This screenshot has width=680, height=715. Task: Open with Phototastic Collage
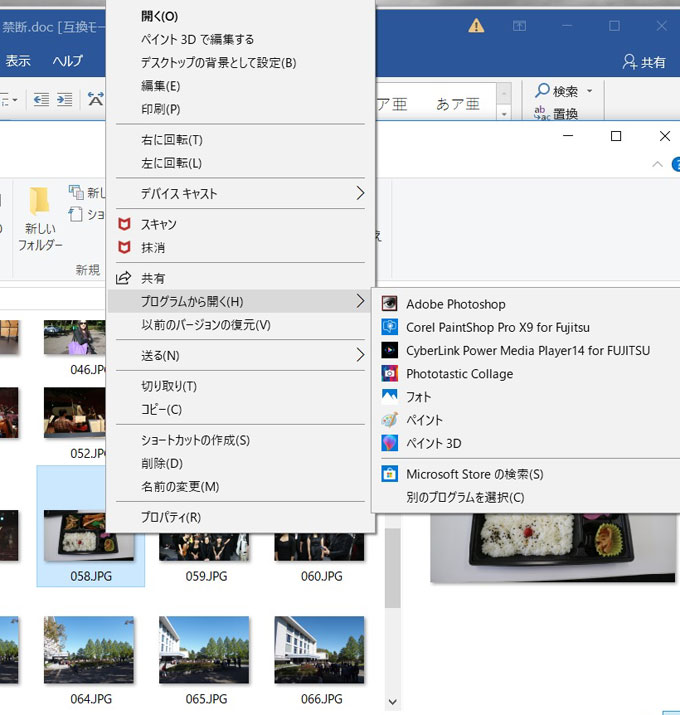459,374
